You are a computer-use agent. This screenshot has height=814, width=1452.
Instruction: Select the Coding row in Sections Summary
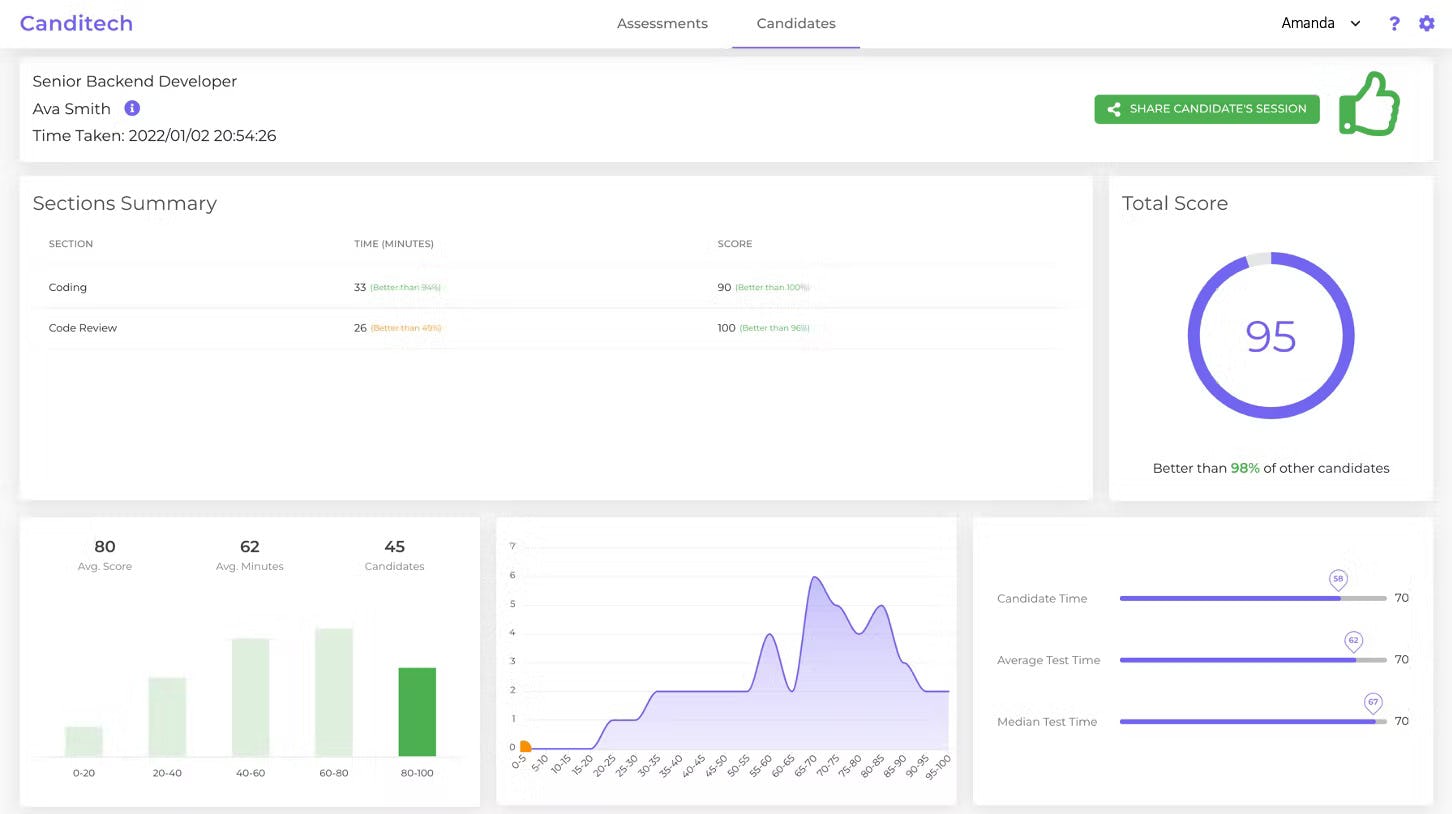(x=67, y=287)
